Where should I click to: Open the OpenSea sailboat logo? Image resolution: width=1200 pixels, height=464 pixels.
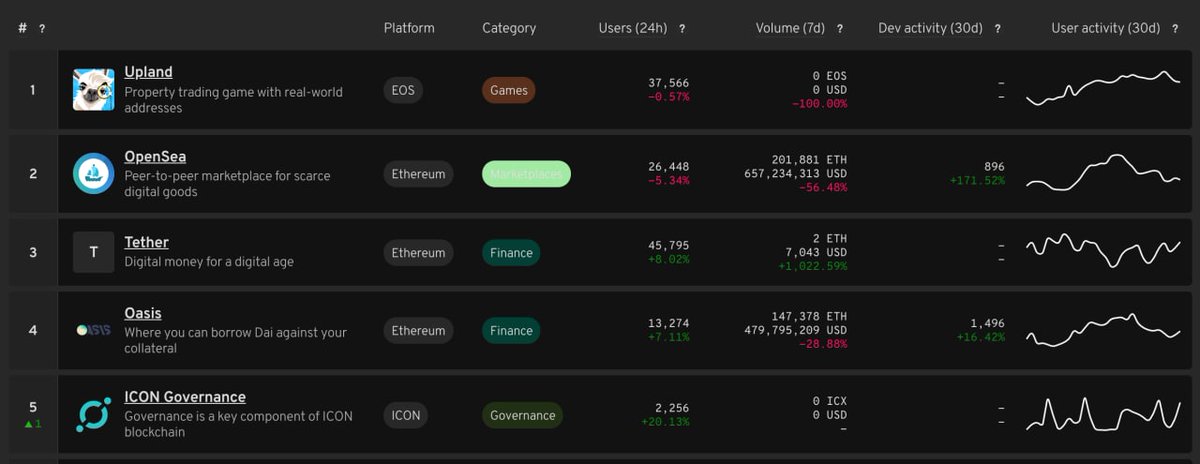[93, 174]
